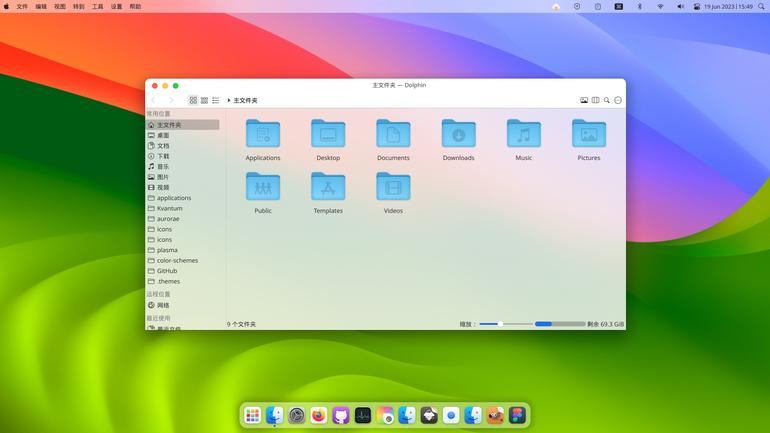Click the free space bar showing 69.3 GiB
The image size is (770, 433).
(x=560, y=324)
